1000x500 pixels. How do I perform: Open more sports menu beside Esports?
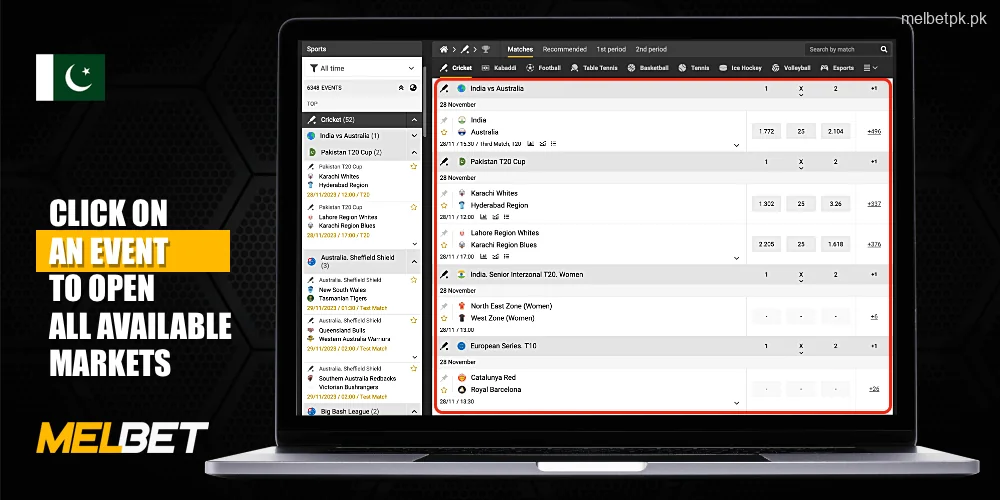point(870,68)
